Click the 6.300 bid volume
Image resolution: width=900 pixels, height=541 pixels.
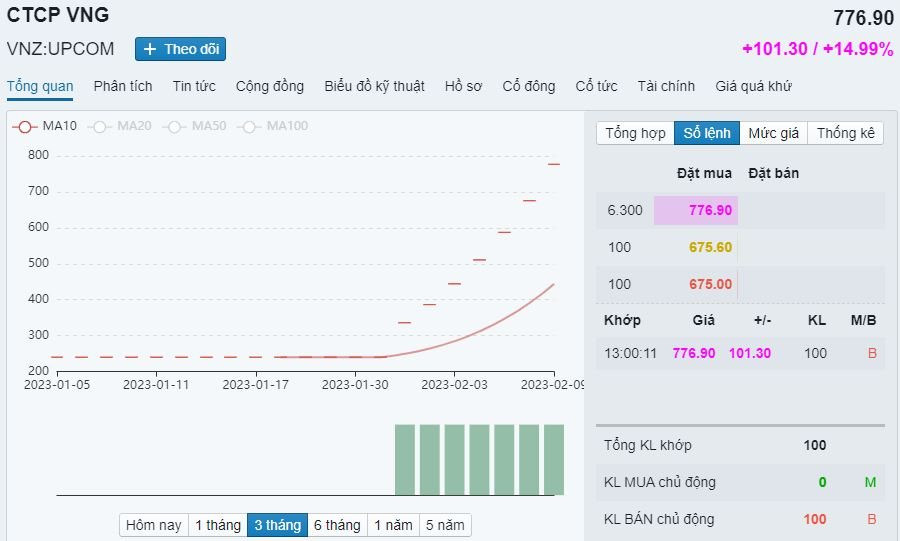tap(625, 211)
